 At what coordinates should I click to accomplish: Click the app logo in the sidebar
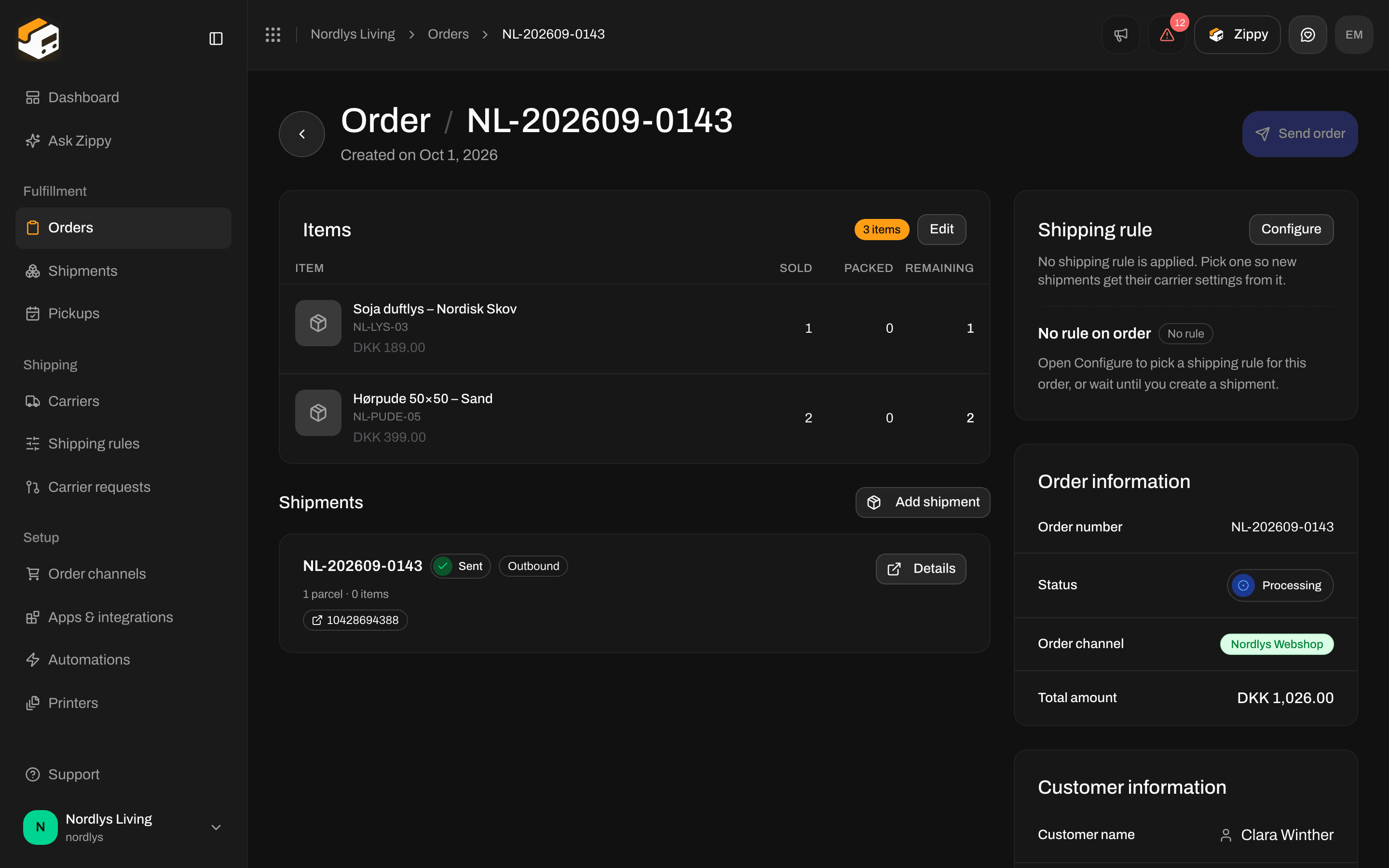point(39,39)
